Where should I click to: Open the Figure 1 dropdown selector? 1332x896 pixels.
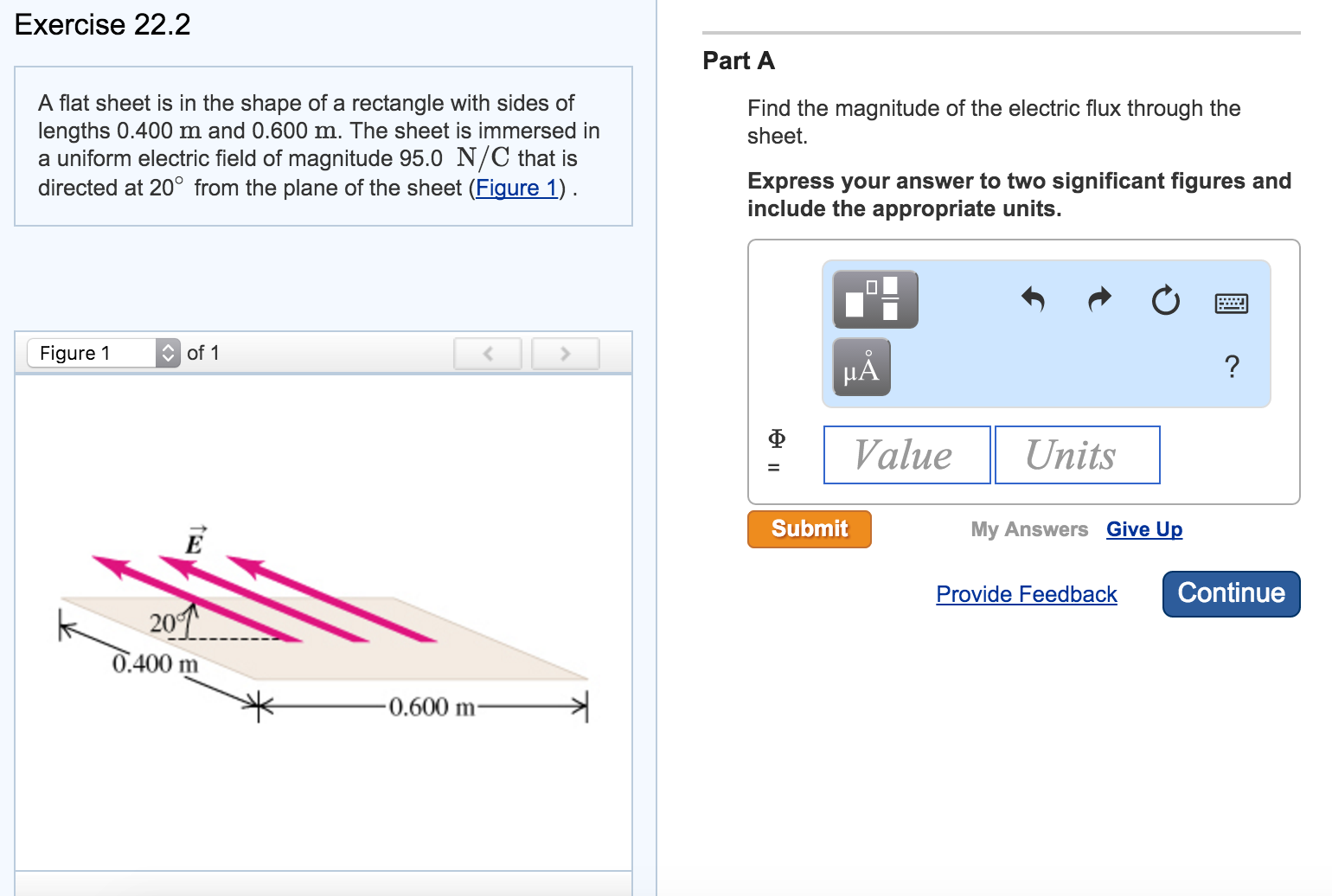[x=104, y=353]
